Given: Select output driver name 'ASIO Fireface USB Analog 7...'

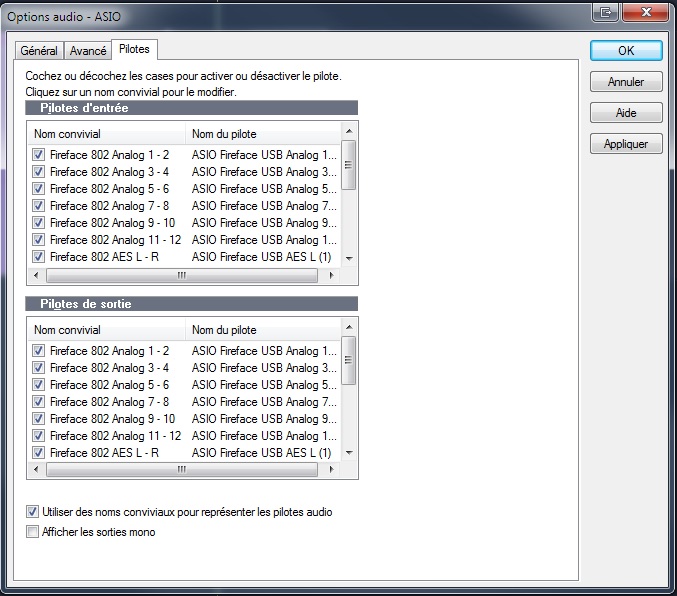Looking at the screenshot, I should point(264,402).
